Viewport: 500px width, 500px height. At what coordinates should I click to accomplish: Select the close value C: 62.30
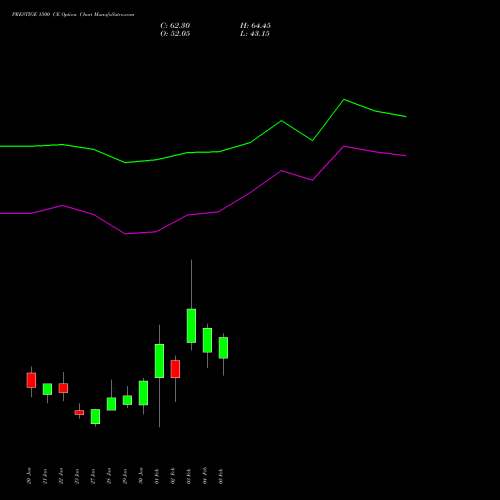click(x=175, y=26)
